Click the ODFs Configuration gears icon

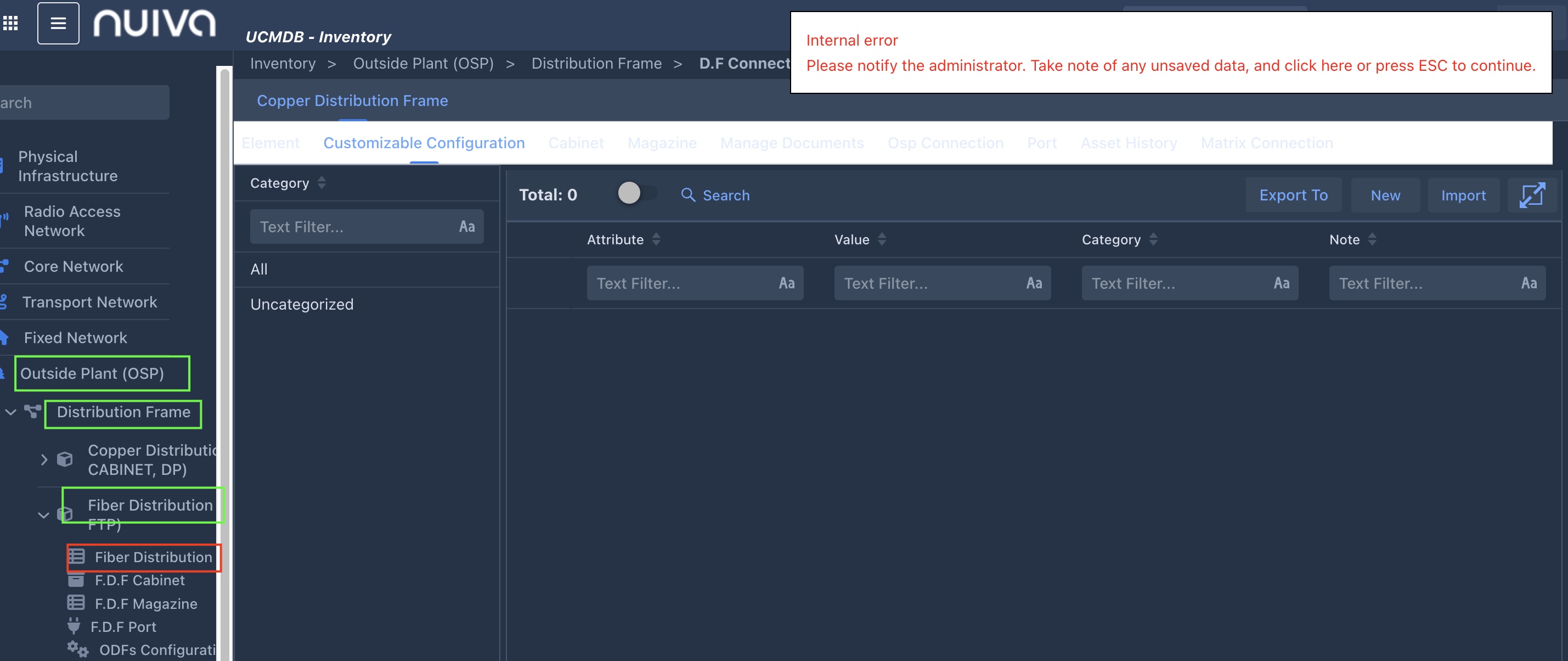pyautogui.click(x=77, y=648)
